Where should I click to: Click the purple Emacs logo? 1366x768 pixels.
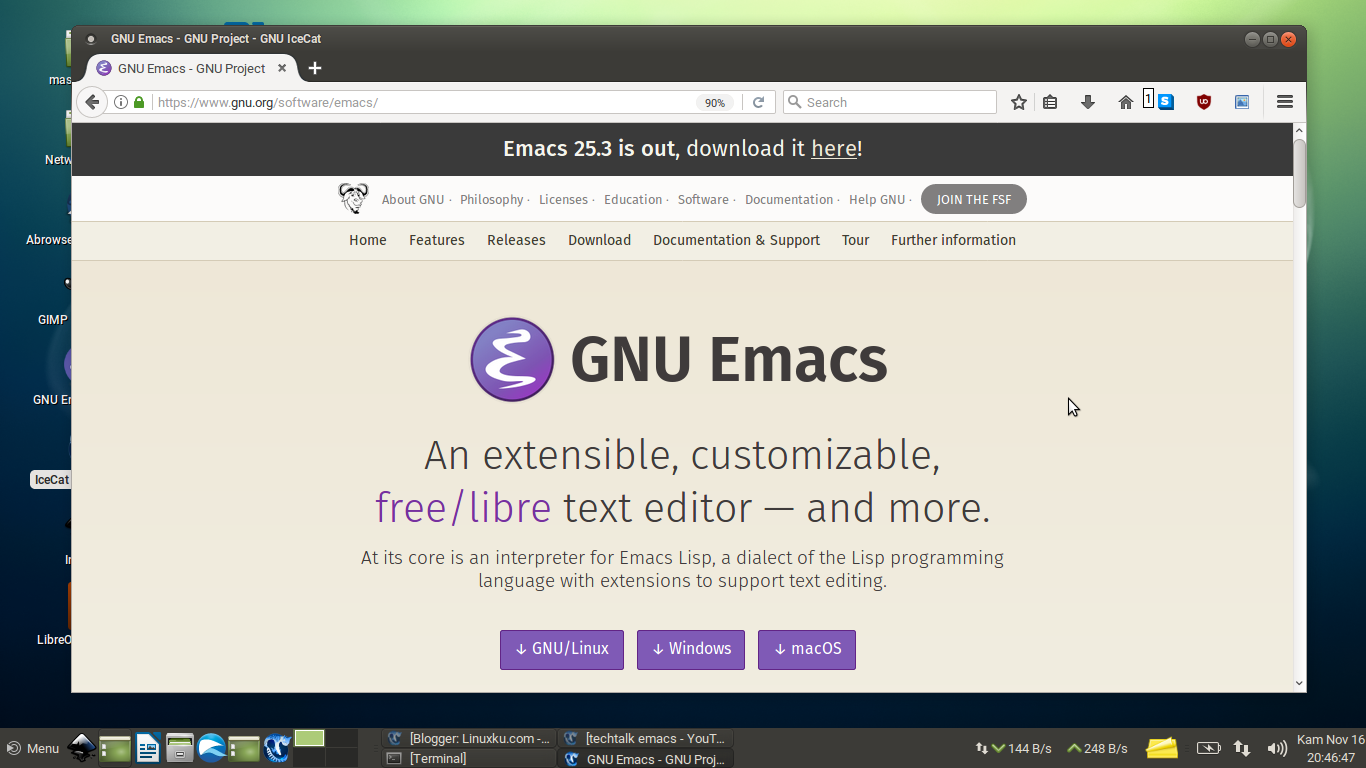tap(512, 360)
